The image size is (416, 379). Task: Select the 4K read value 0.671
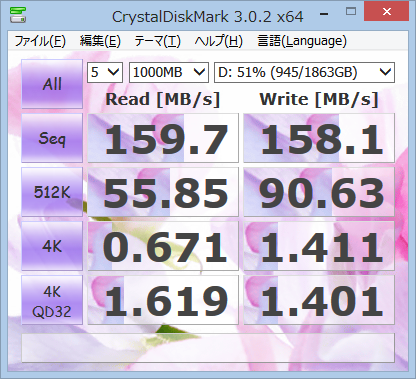(163, 246)
